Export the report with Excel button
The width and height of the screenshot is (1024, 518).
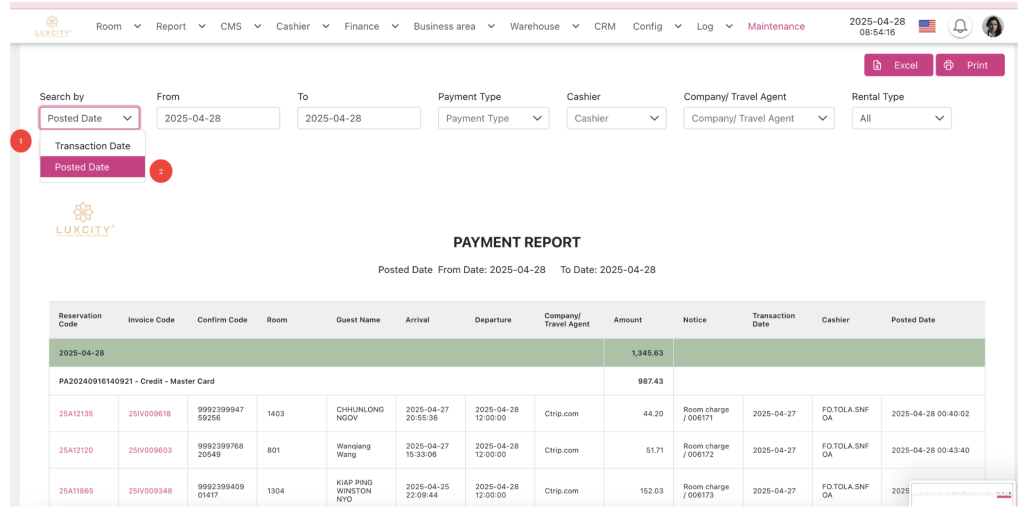pyautogui.click(x=898, y=65)
